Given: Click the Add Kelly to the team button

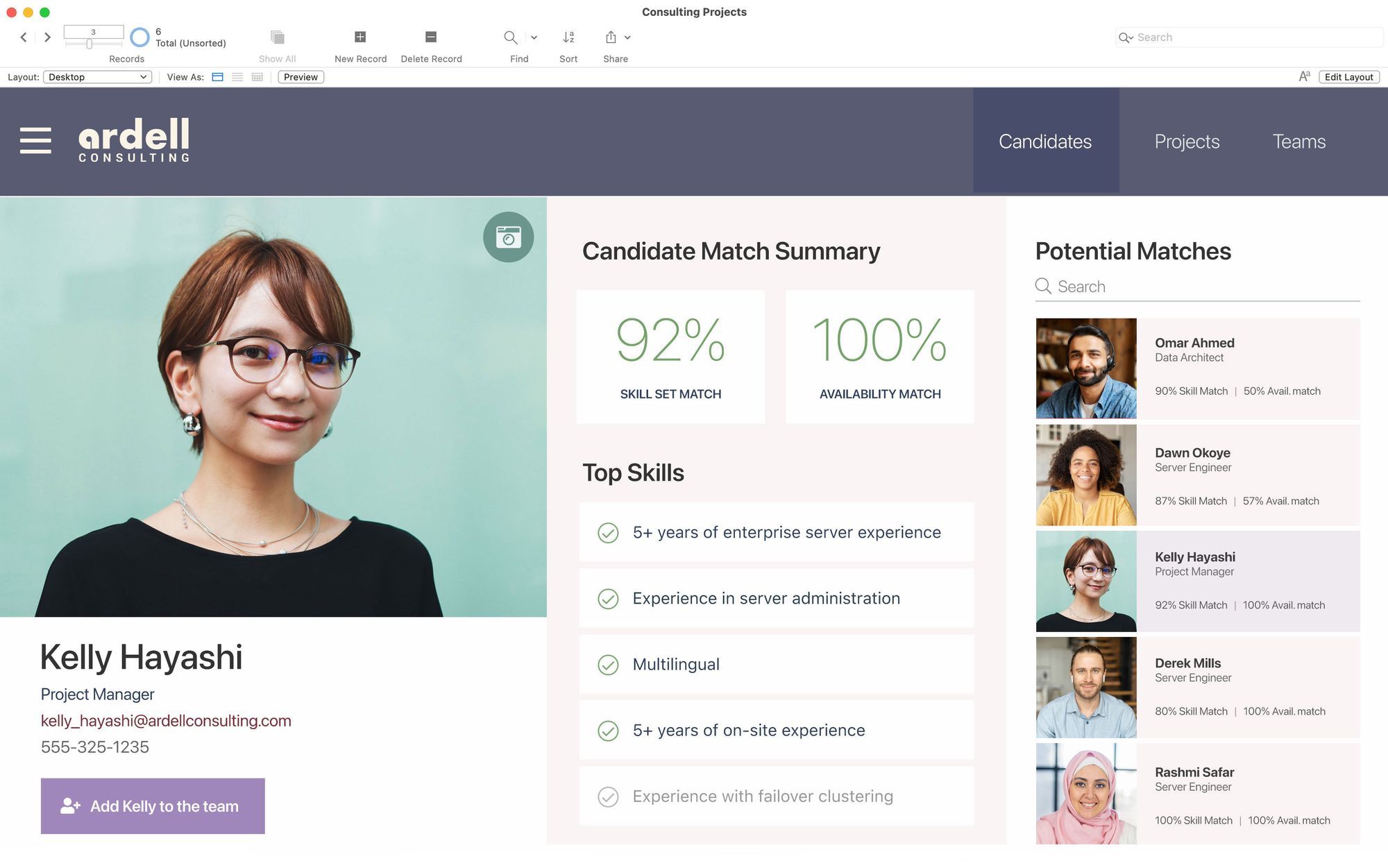Looking at the screenshot, I should tap(153, 806).
